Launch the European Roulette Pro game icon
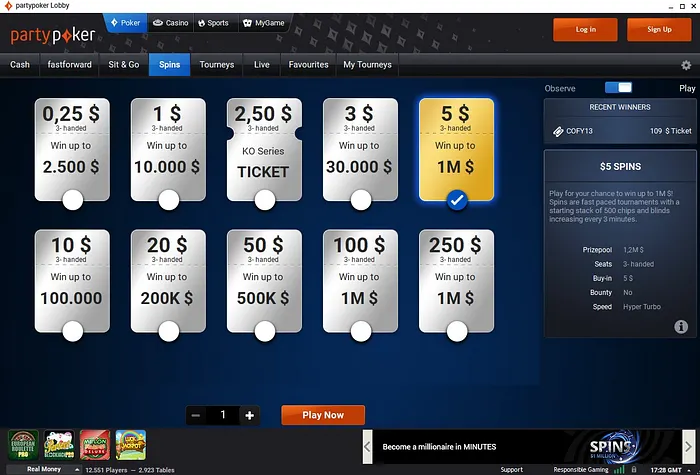Image resolution: width=700 pixels, height=475 pixels. tap(23, 445)
